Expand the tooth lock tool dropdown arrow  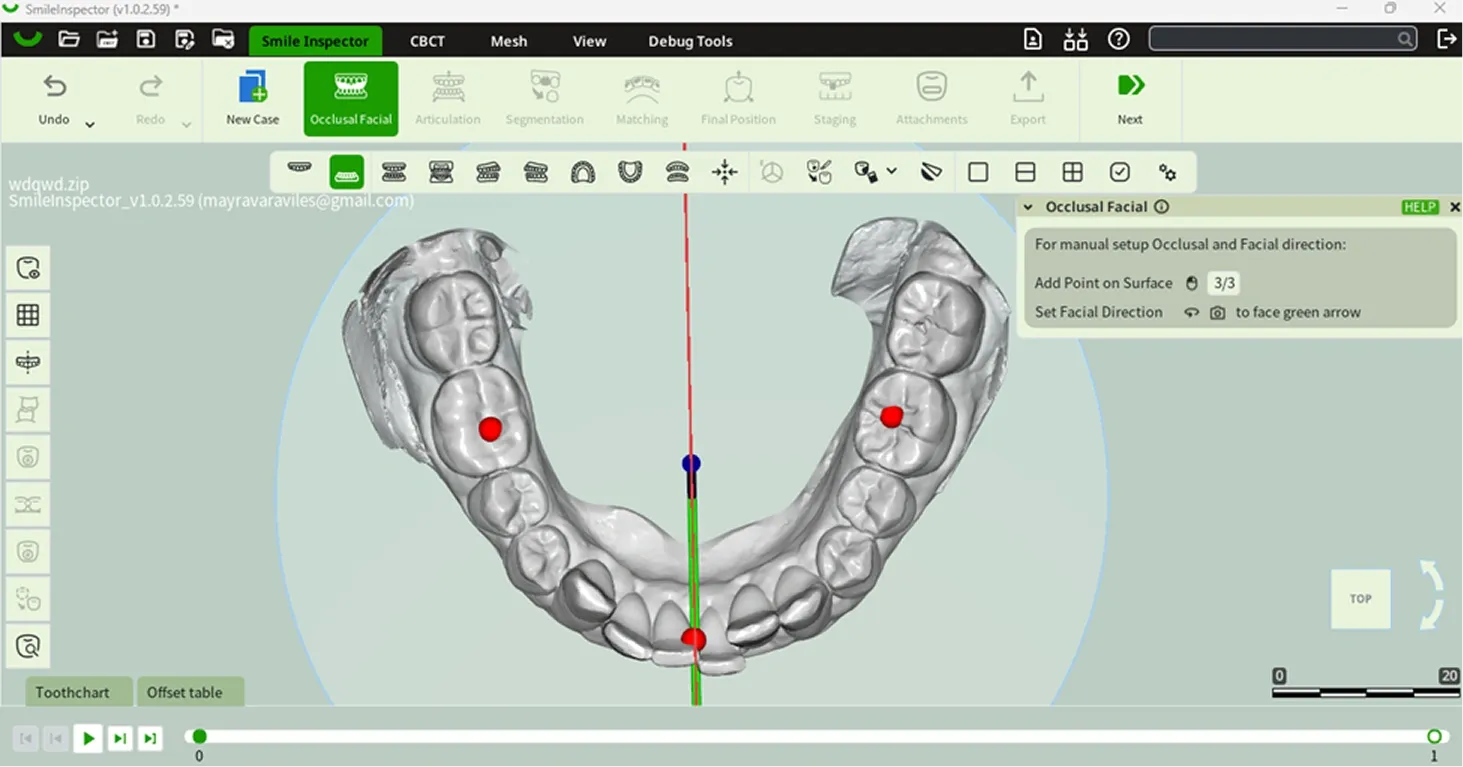(x=892, y=171)
